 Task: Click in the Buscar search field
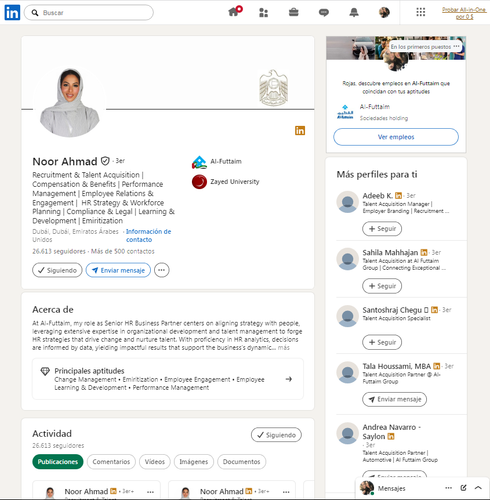[x=89, y=13]
